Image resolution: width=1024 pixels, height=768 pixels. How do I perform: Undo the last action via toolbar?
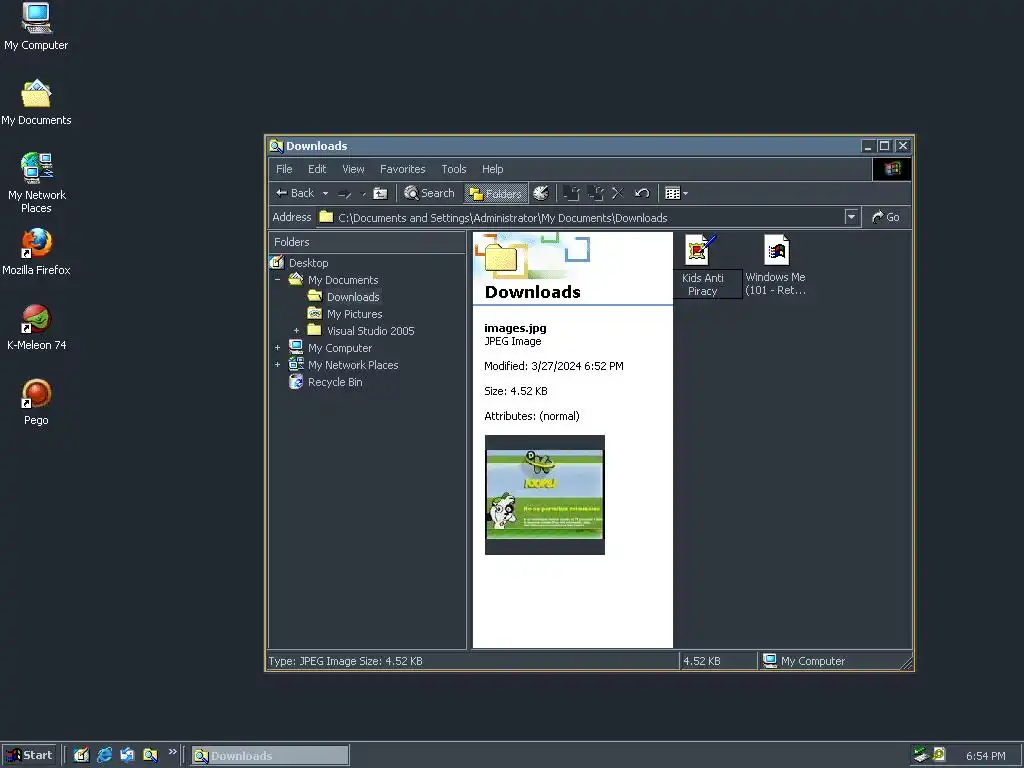pyautogui.click(x=642, y=193)
